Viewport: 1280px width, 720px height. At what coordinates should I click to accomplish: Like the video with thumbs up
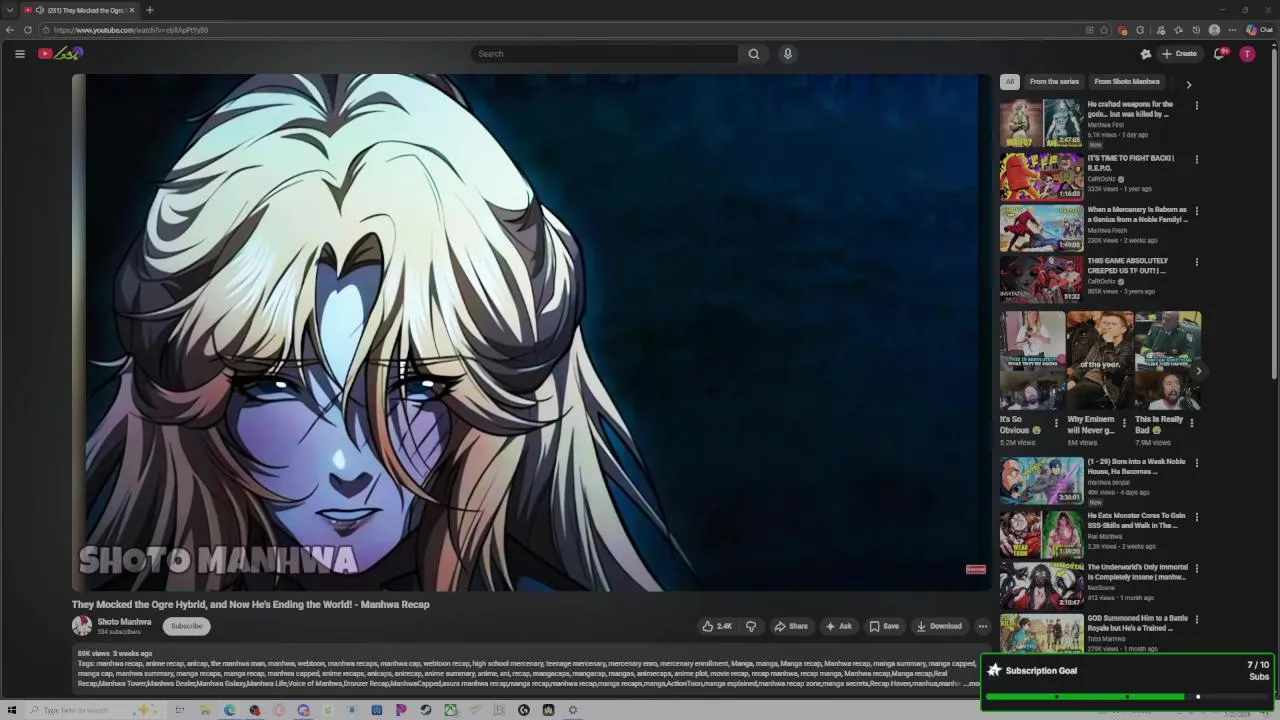(717, 626)
